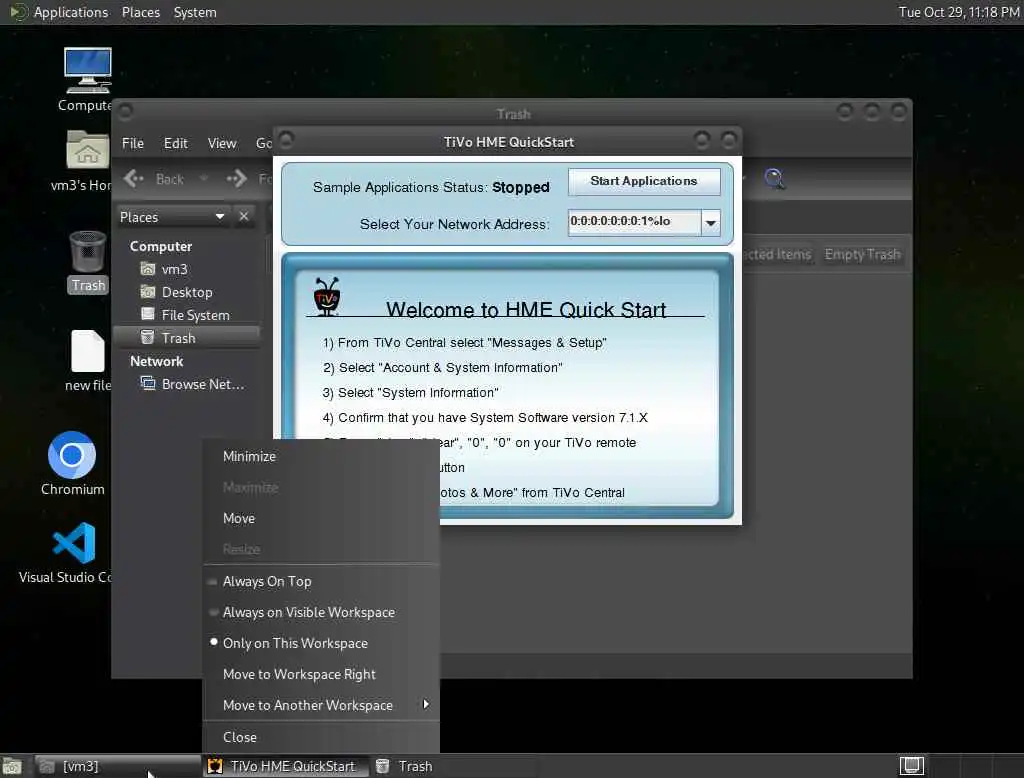The height and width of the screenshot is (778, 1024).
Task: Click Empty Trash button
Action: [x=862, y=254]
